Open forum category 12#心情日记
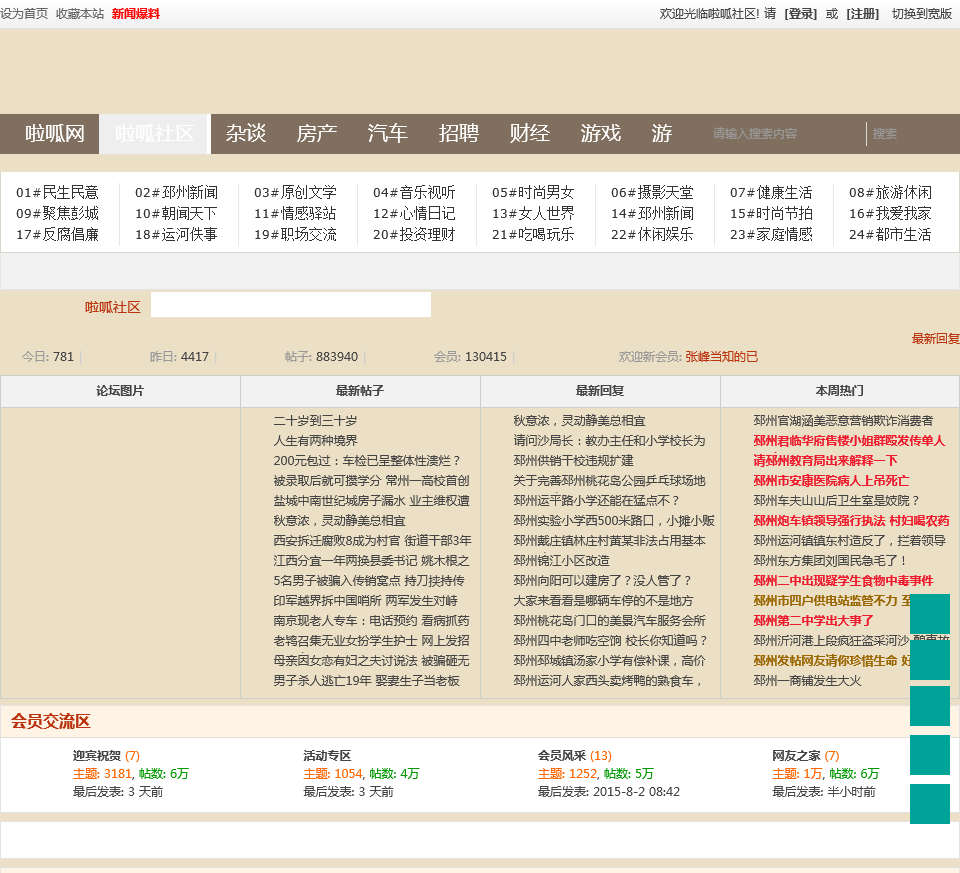Viewport: 960px width, 873px height. click(414, 213)
